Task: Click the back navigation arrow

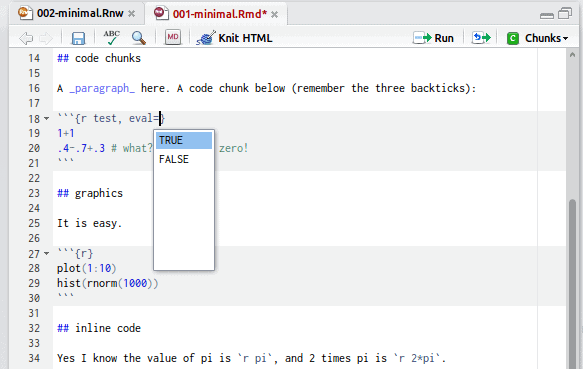Action: click(x=26, y=38)
